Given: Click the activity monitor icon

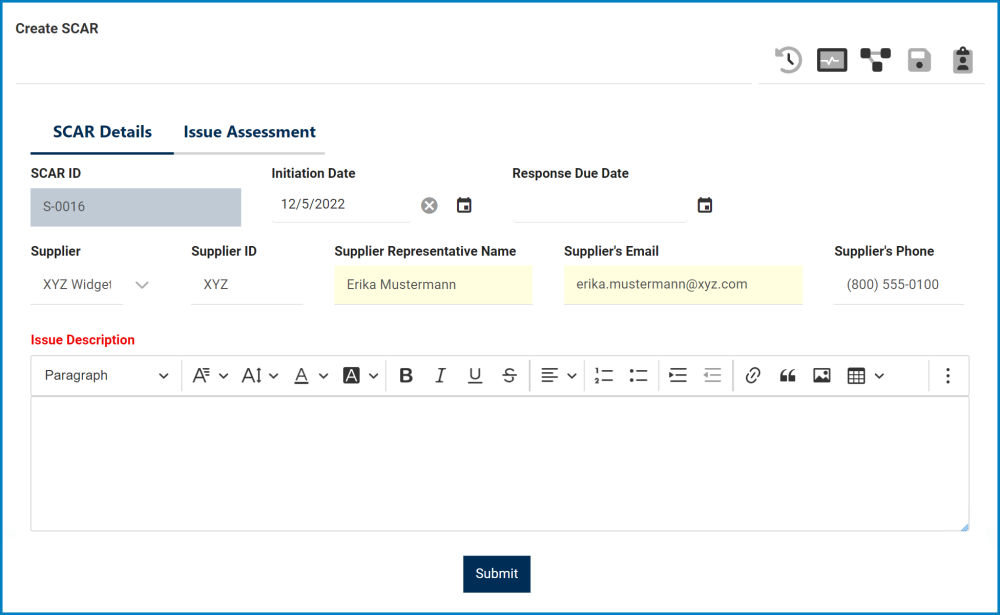Looking at the screenshot, I should pos(832,60).
